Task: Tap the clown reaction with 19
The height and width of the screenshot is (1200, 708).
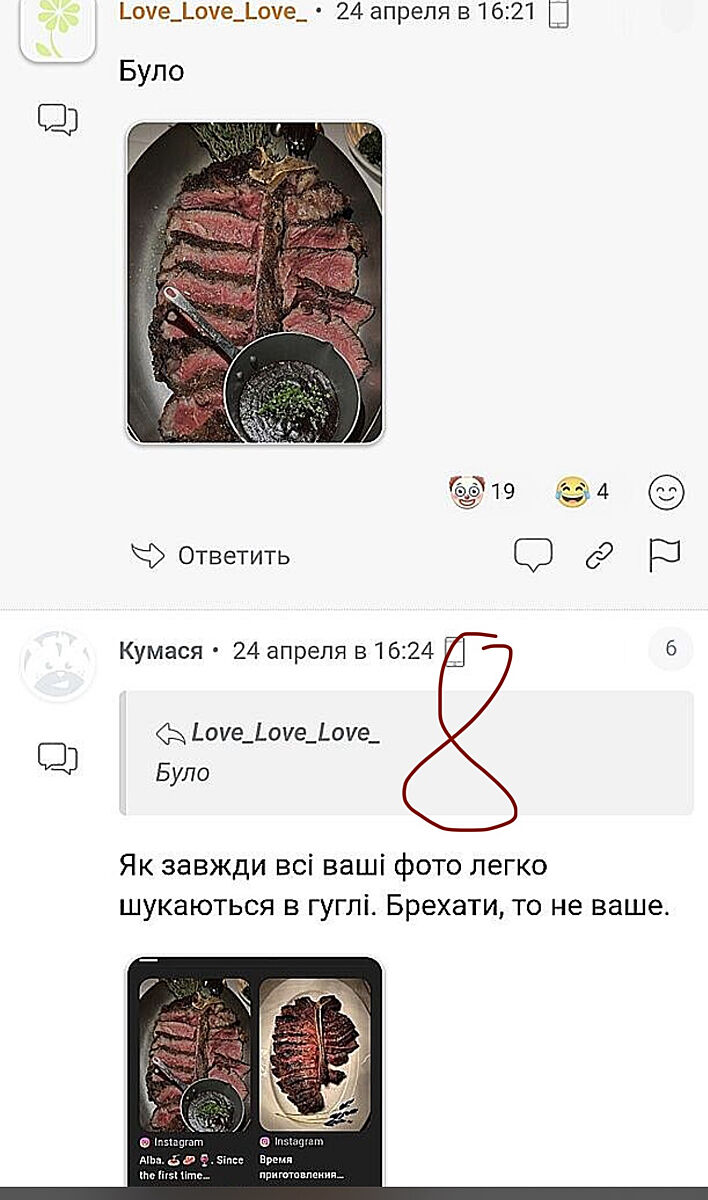Action: coord(481,491)
